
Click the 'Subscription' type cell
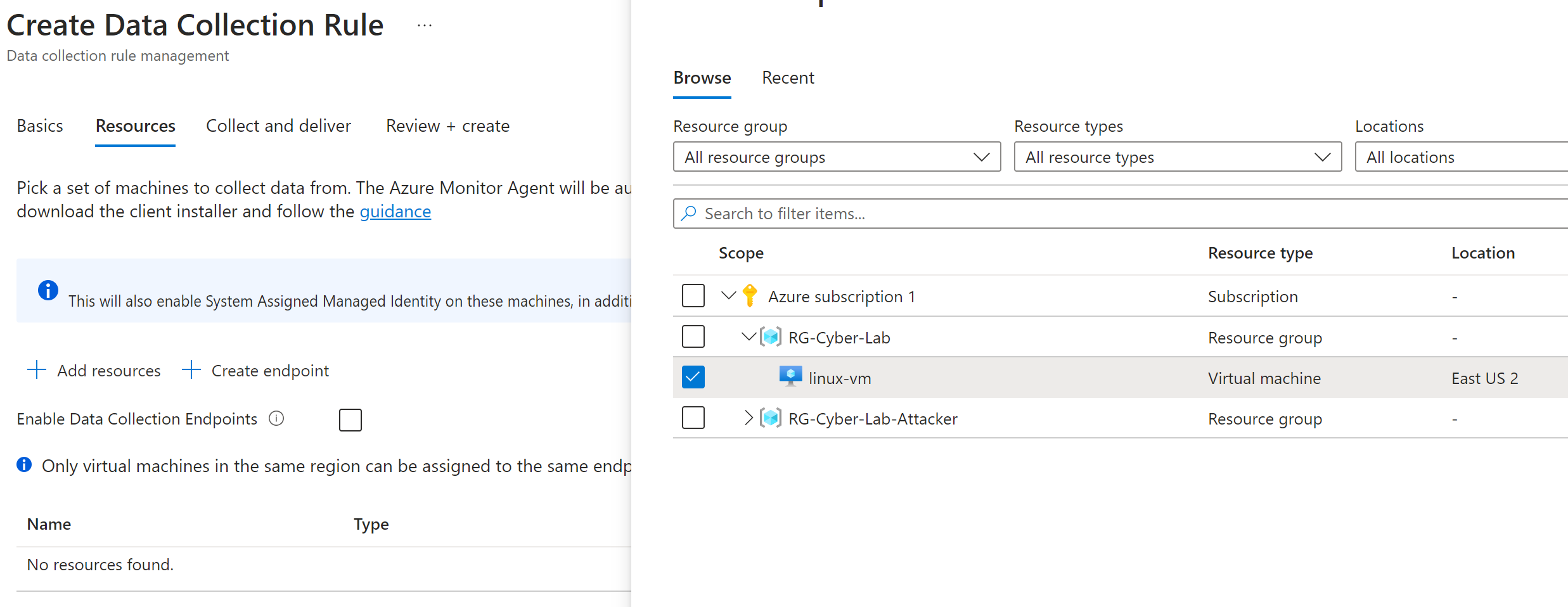click(1253, 297)
